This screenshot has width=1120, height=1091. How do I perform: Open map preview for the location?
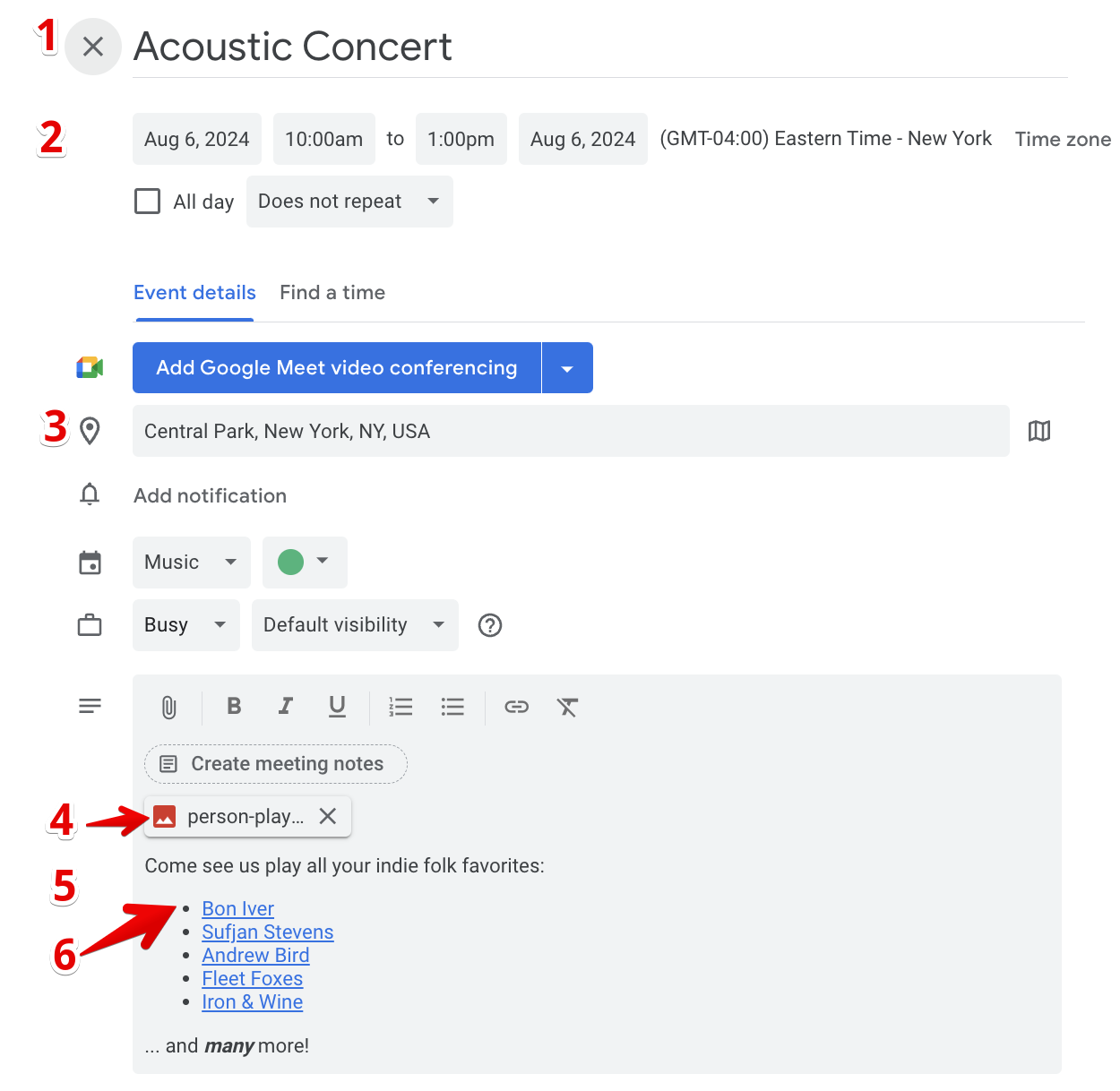pos(1038,432)
